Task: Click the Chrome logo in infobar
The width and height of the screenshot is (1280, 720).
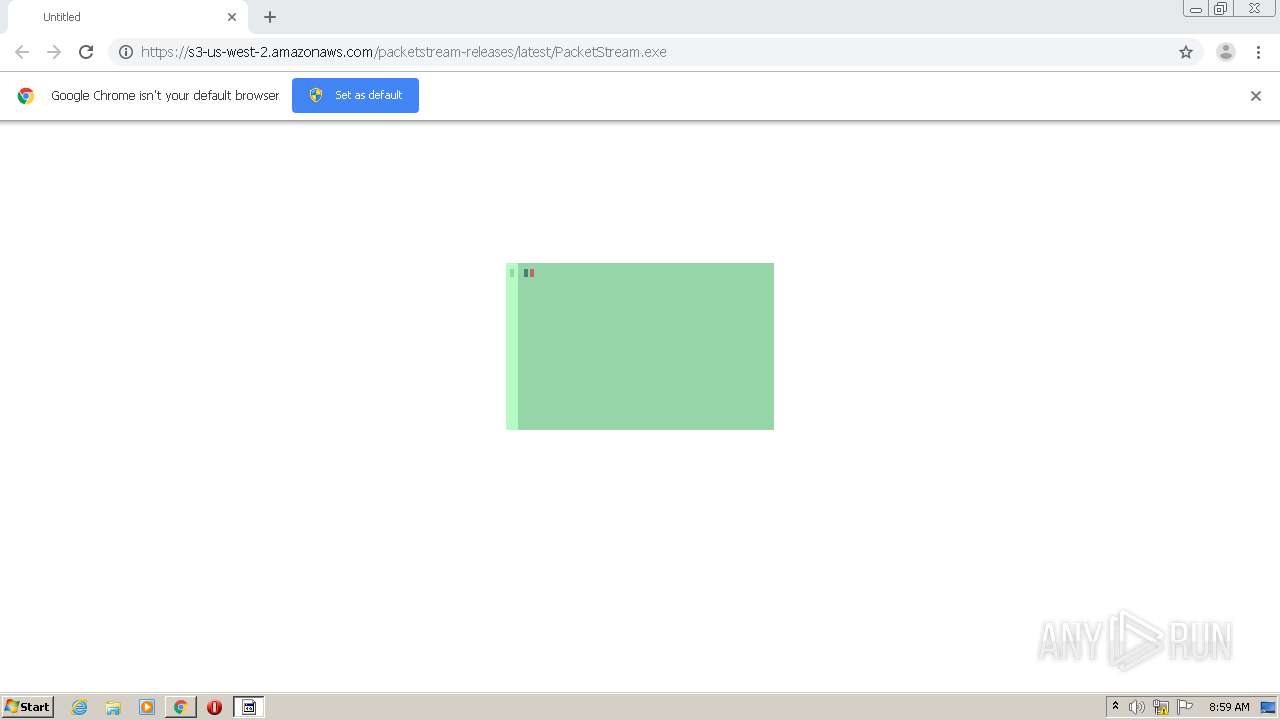Action: tap(26, 96)
